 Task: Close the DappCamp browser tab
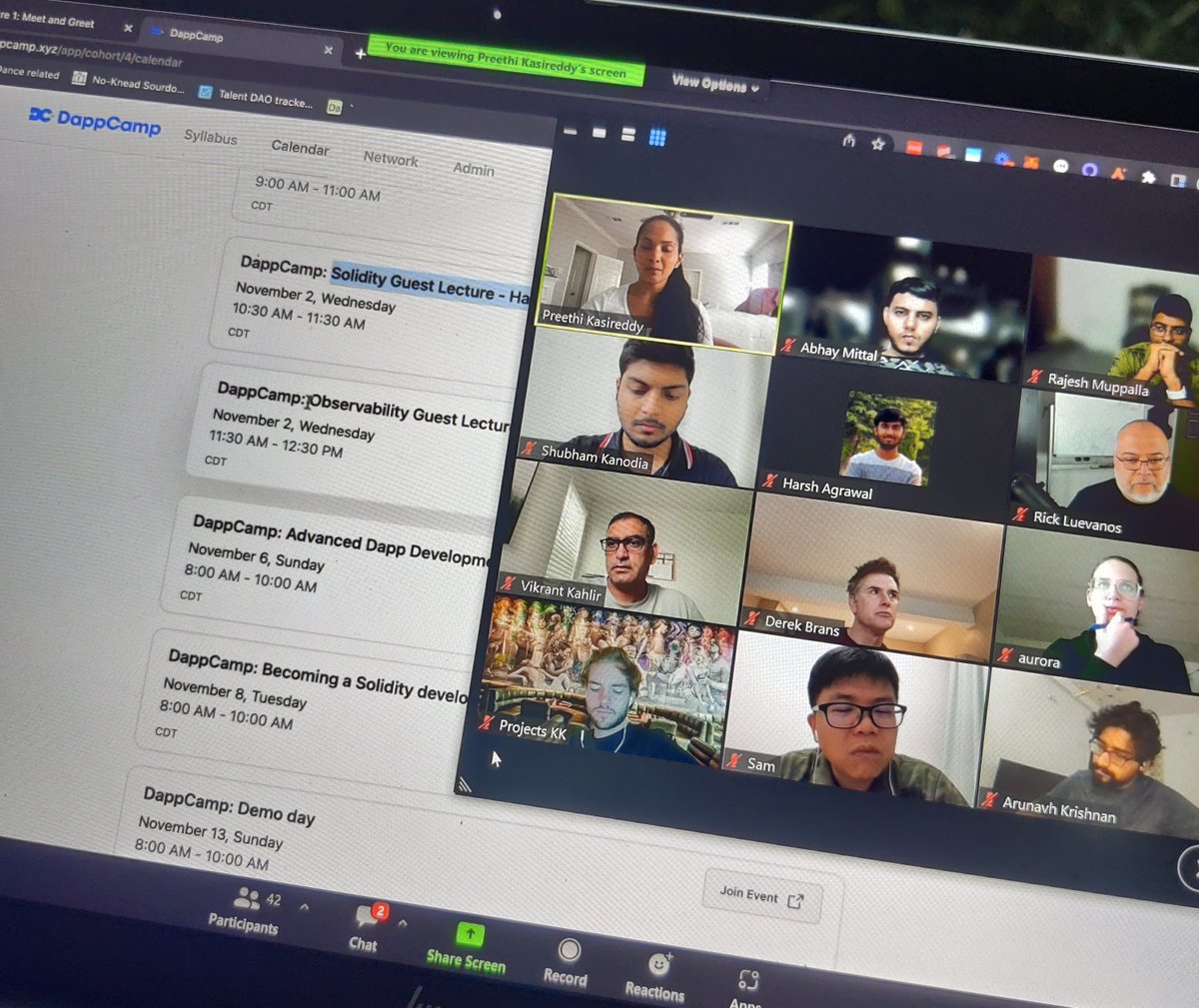click(329, 50)
